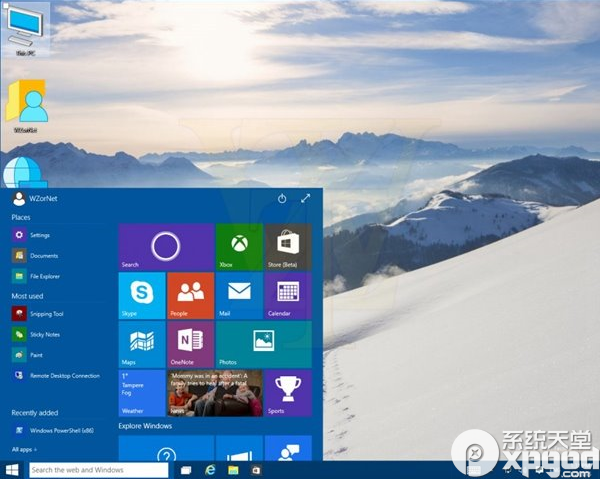The width and height of the screenshot is (600, 481).
Task: Open the Mail tile
Action: click(x=239, y=296)
